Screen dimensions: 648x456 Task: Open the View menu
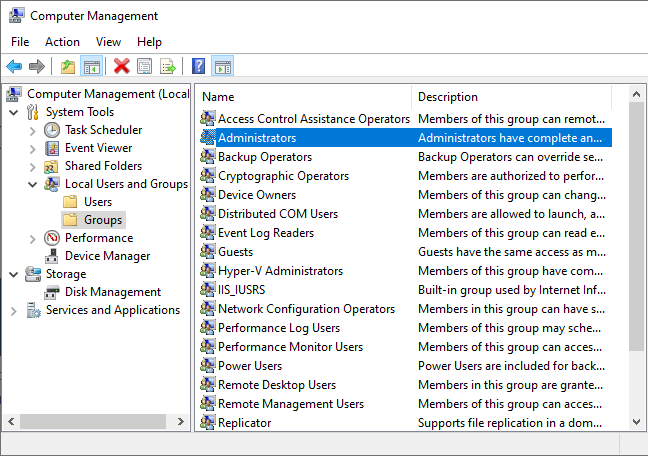click(108, 42)
